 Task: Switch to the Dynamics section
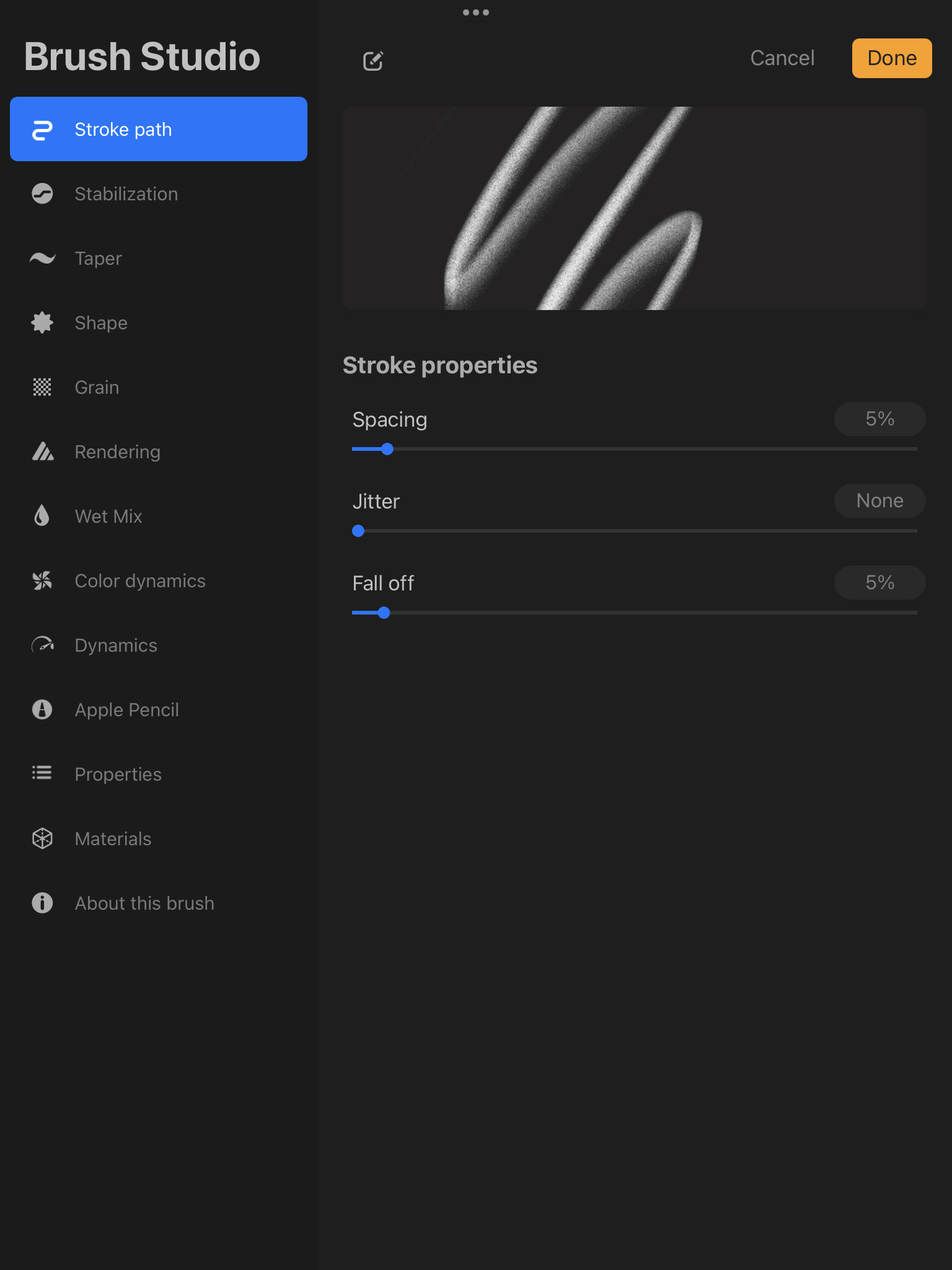116,646
